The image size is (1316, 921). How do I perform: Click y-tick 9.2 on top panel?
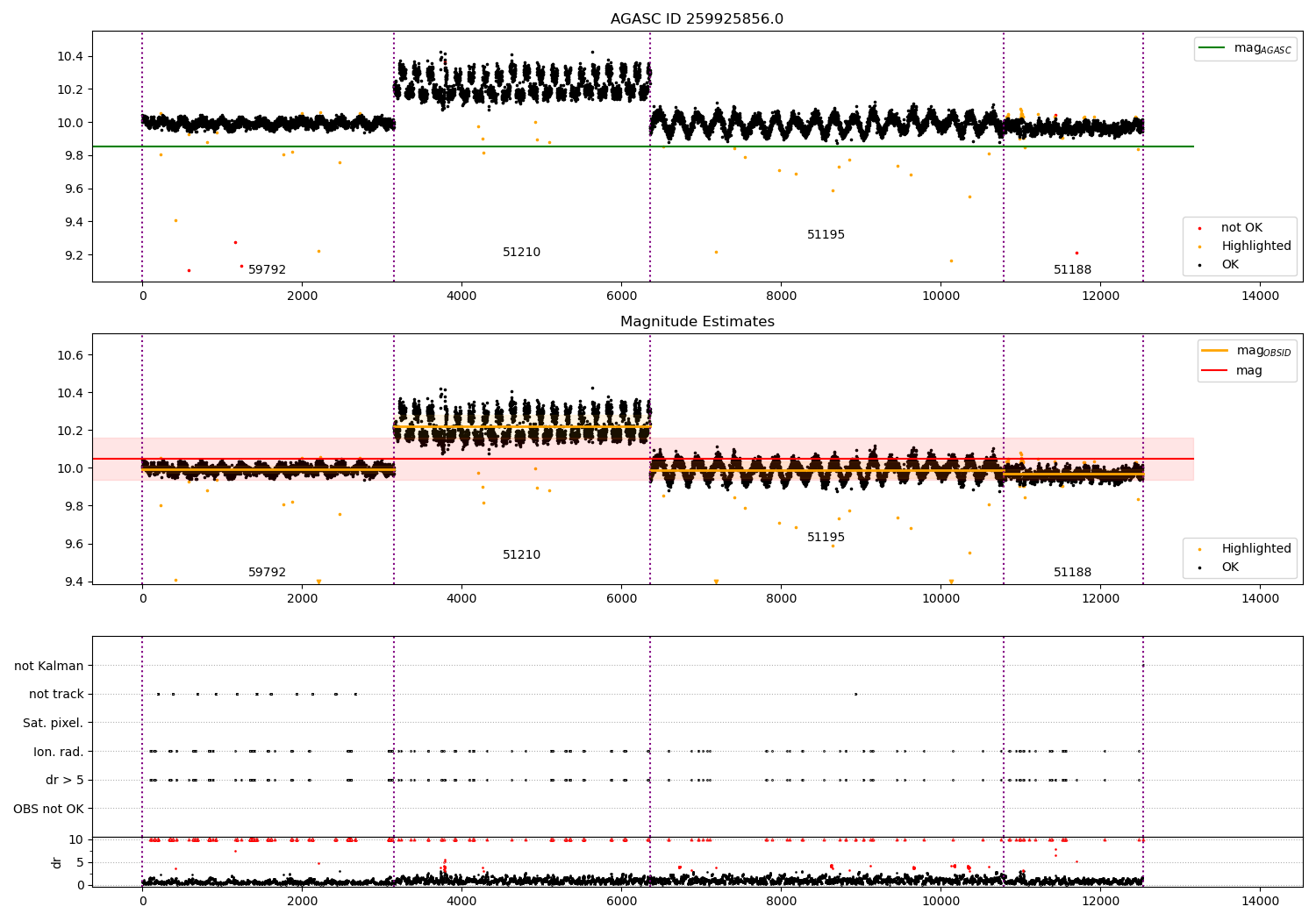pos(72,255)
